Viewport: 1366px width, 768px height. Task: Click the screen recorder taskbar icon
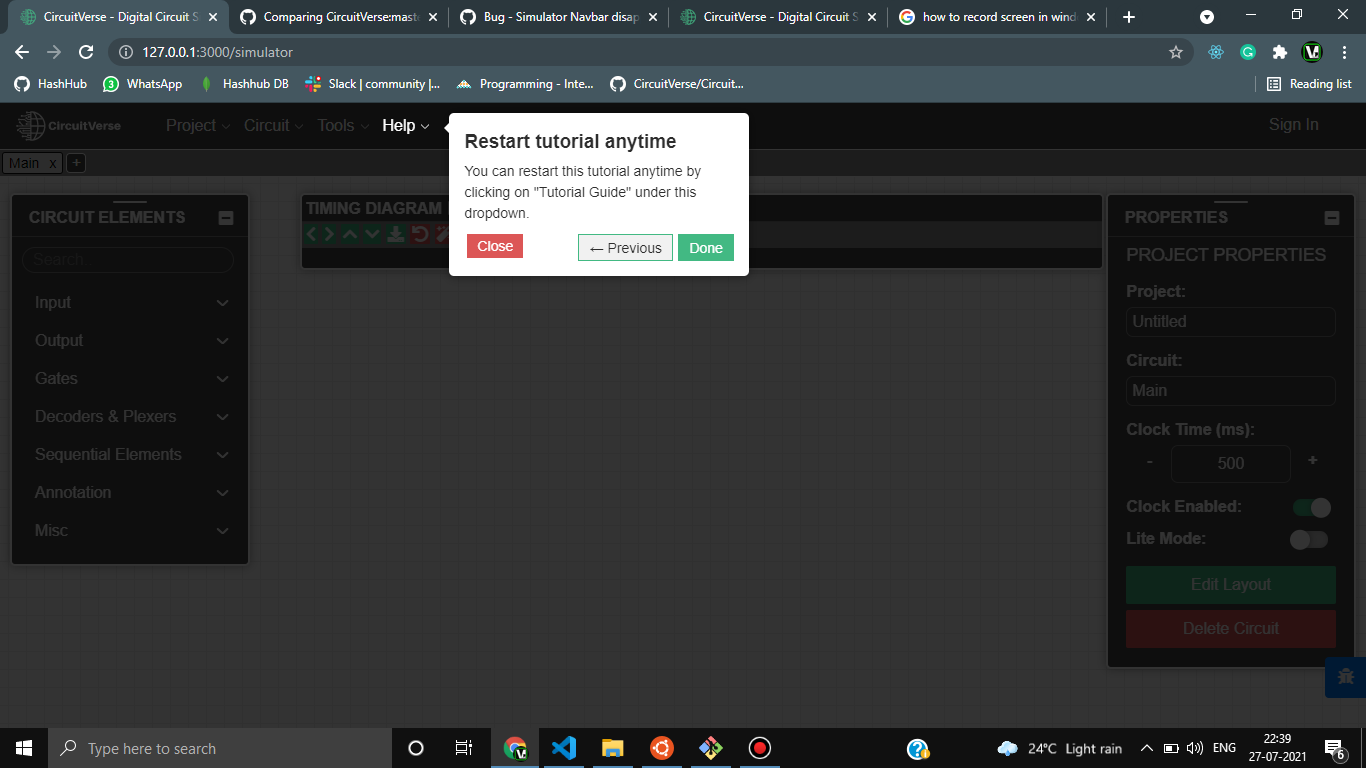760,748
